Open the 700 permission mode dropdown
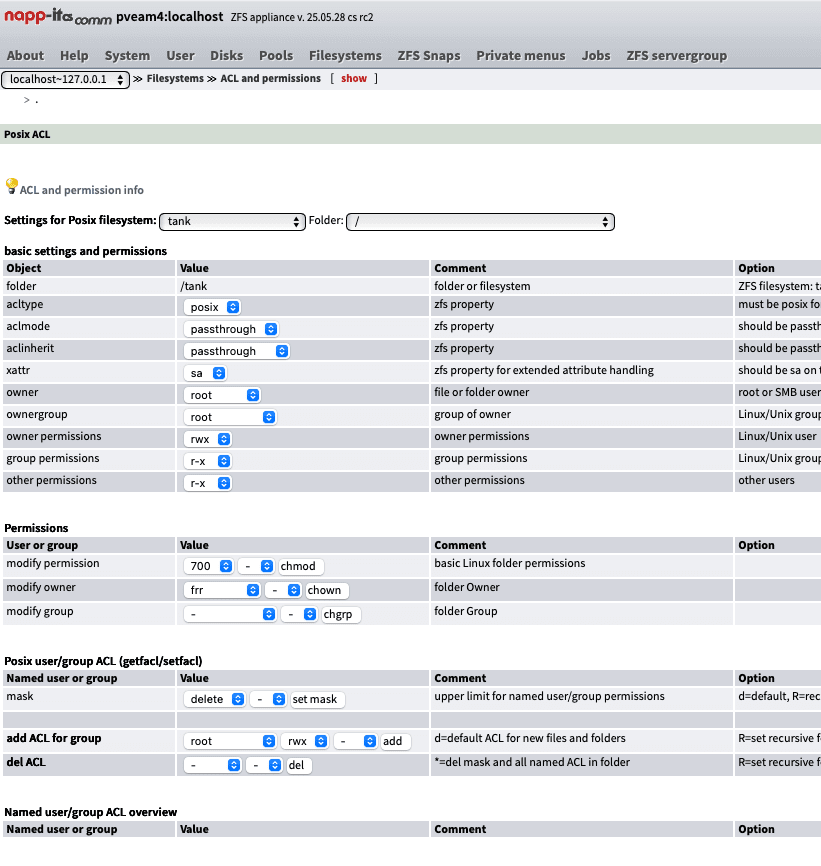 208,566
